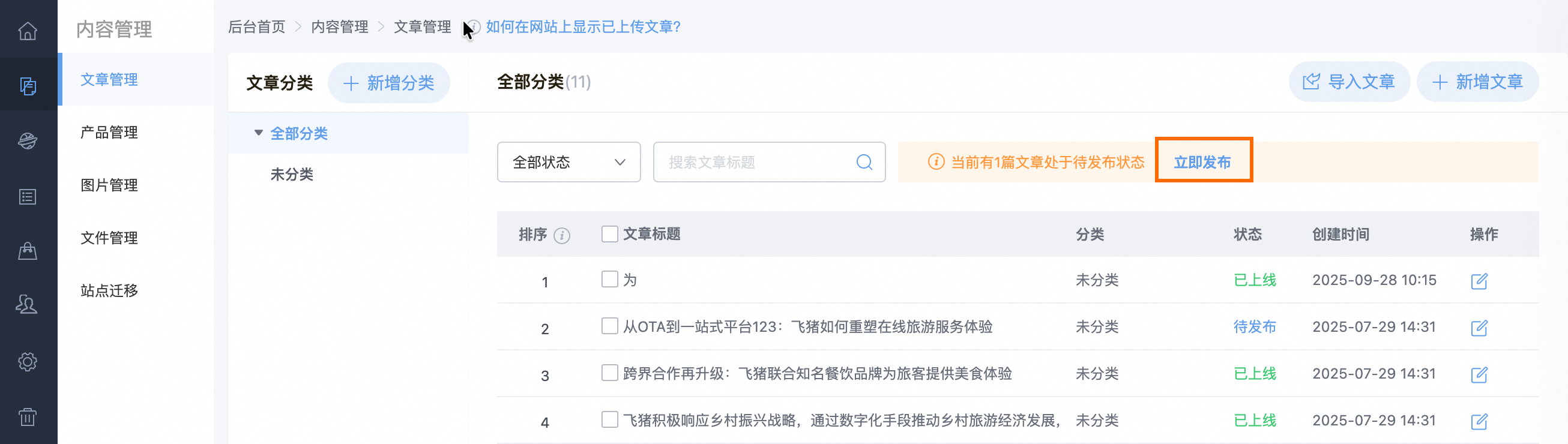Click the info icon beside 排序
Screen dimensions: 1568x444
point(562,235)
